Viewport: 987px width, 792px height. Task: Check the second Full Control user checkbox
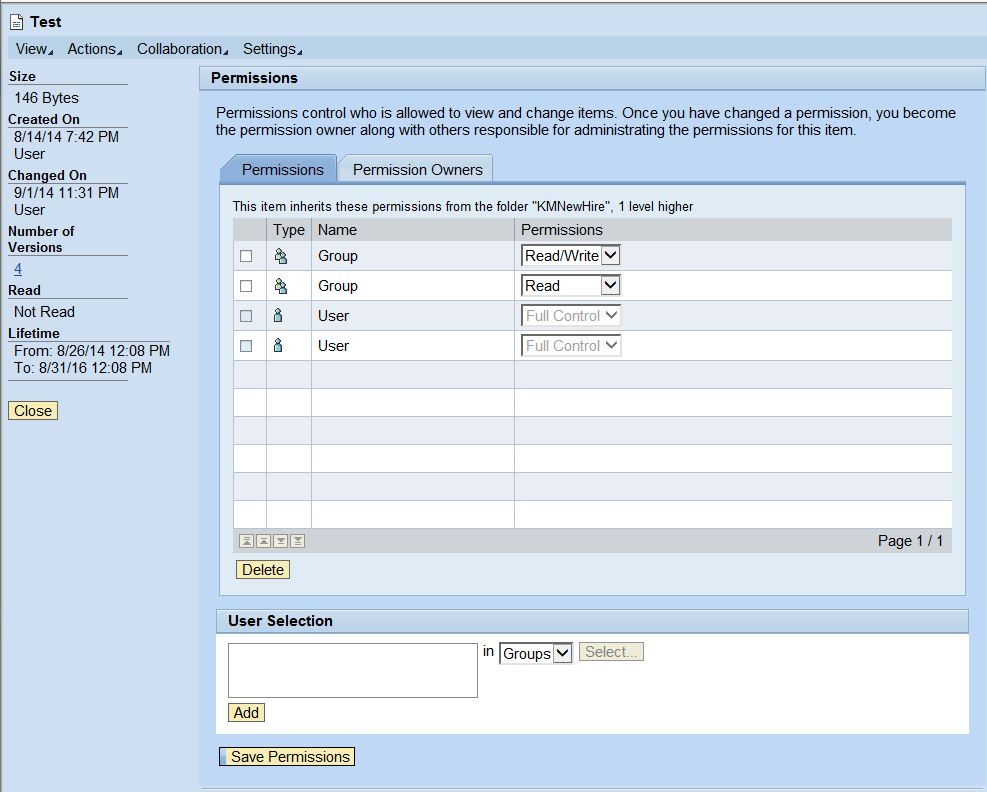[x=246, y=346]
